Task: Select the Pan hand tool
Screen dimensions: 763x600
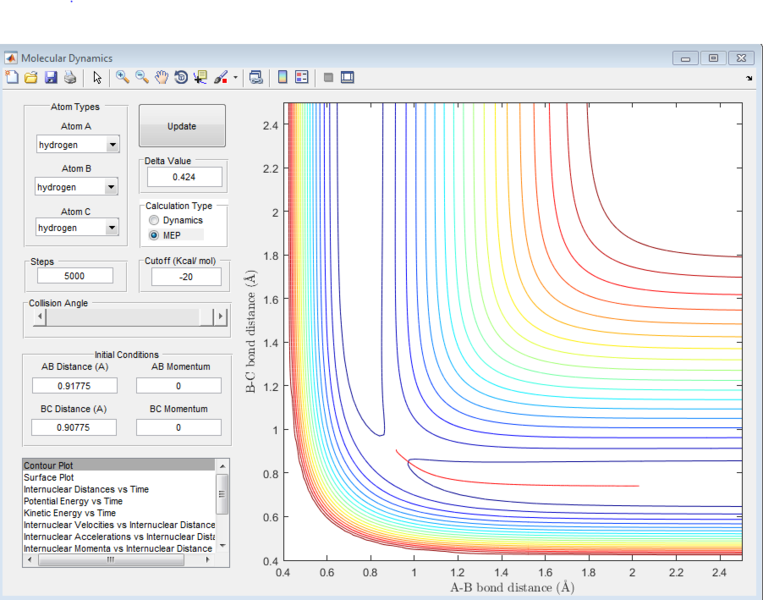Action: coord(161,77)
